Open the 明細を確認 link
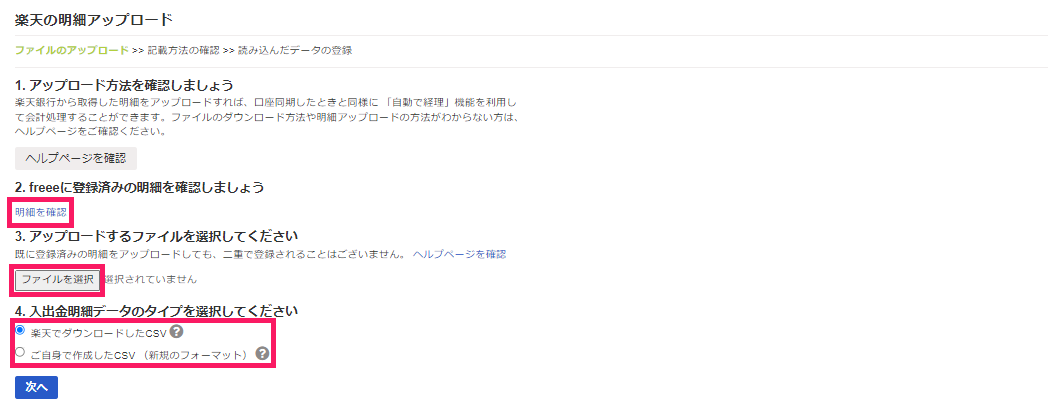Viewport: 1048px width, 410px height. click(x=41, y=212)
